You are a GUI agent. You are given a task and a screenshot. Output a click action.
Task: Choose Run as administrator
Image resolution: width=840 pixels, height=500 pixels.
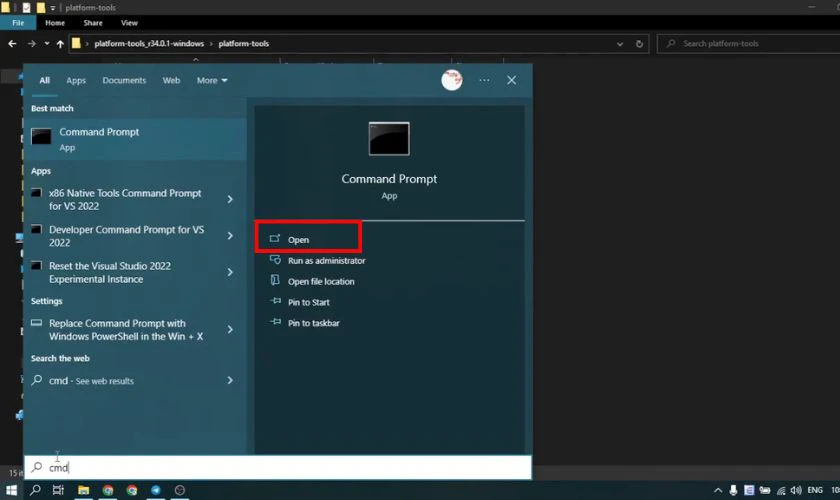click(x=326, y=260)
